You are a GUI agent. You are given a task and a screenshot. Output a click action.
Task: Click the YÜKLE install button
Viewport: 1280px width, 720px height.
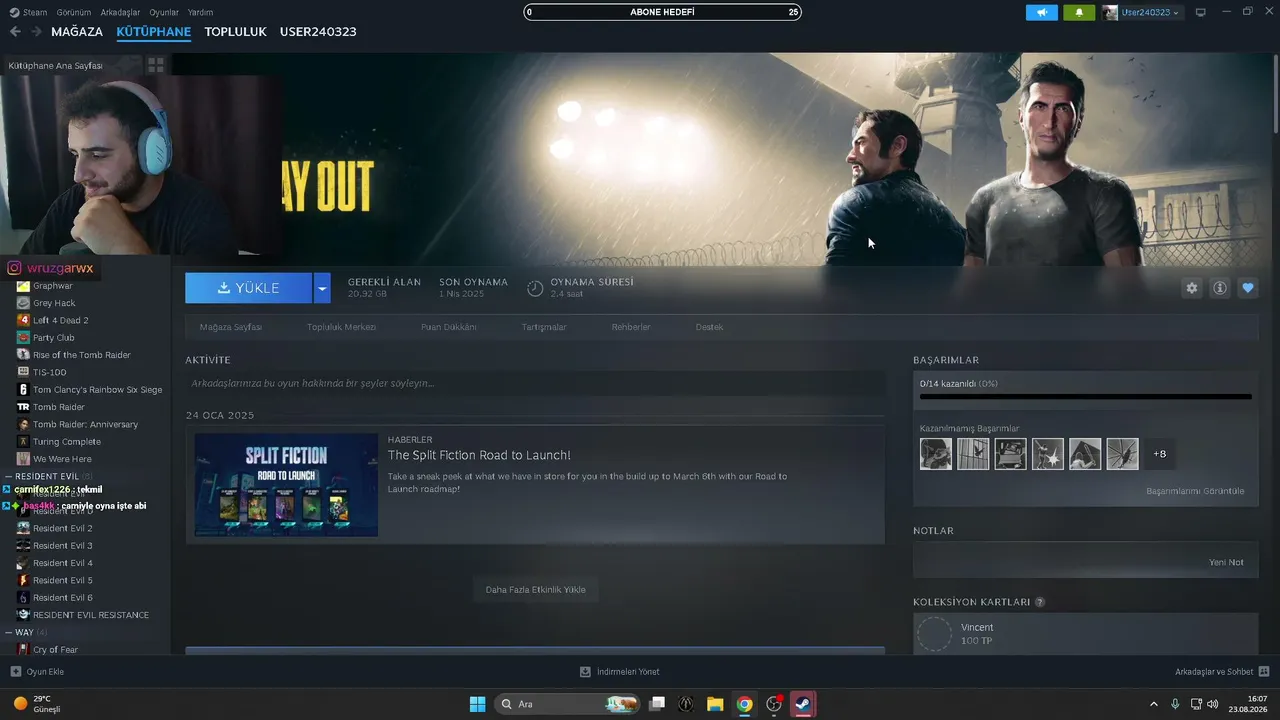[249, 288]
